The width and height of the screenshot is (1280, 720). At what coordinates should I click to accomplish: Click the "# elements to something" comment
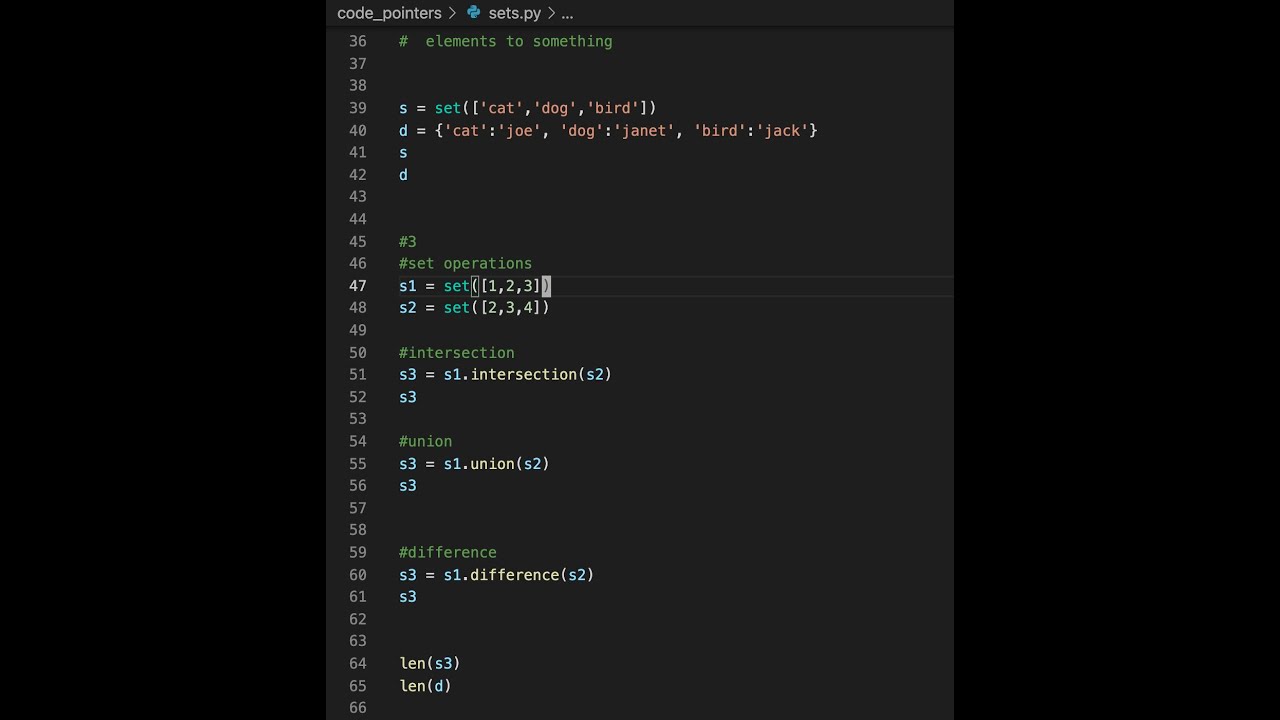(x=506, y=41)
